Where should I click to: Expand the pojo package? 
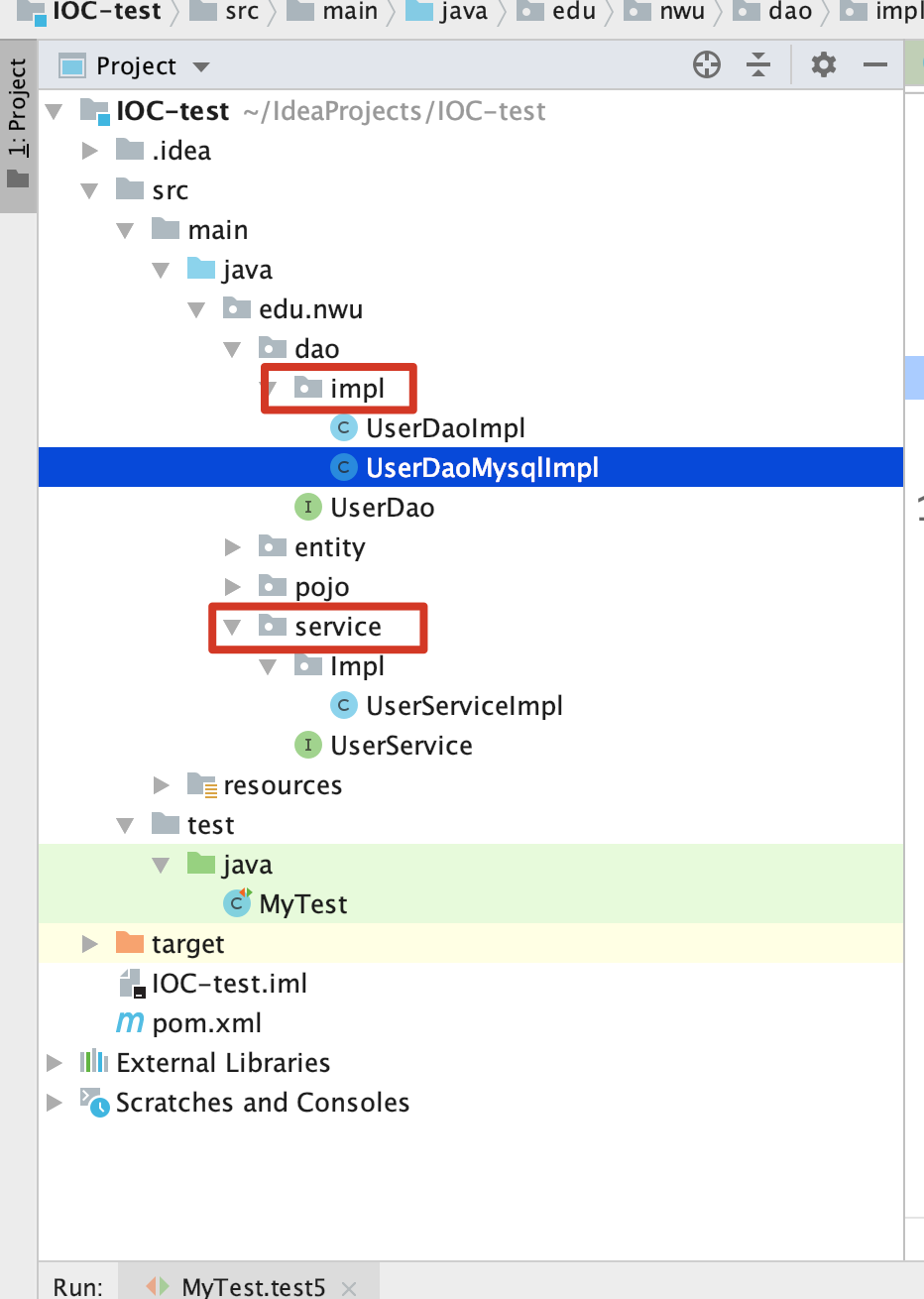coord(233,587)
